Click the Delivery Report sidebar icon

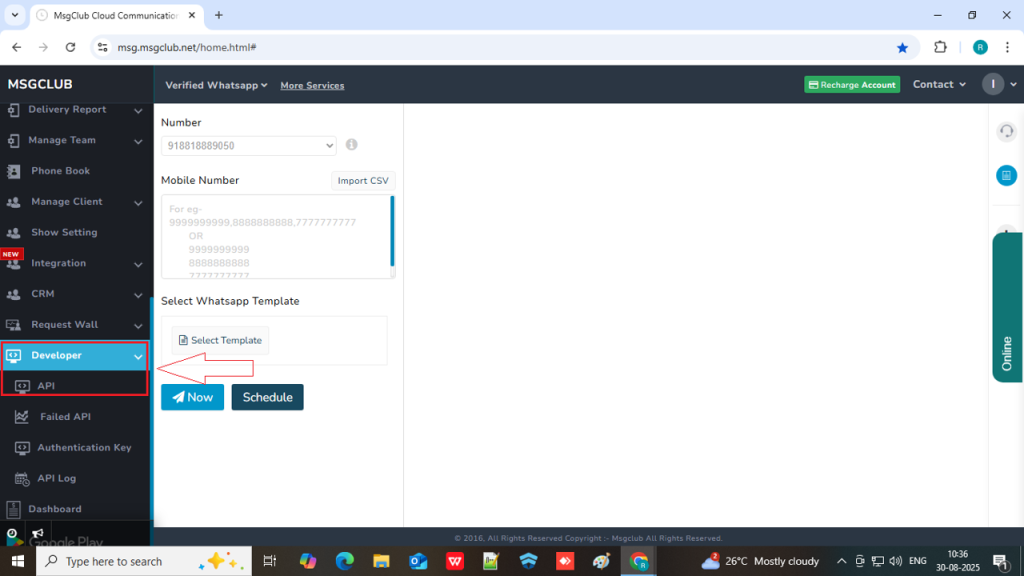(x=13, y=110)
